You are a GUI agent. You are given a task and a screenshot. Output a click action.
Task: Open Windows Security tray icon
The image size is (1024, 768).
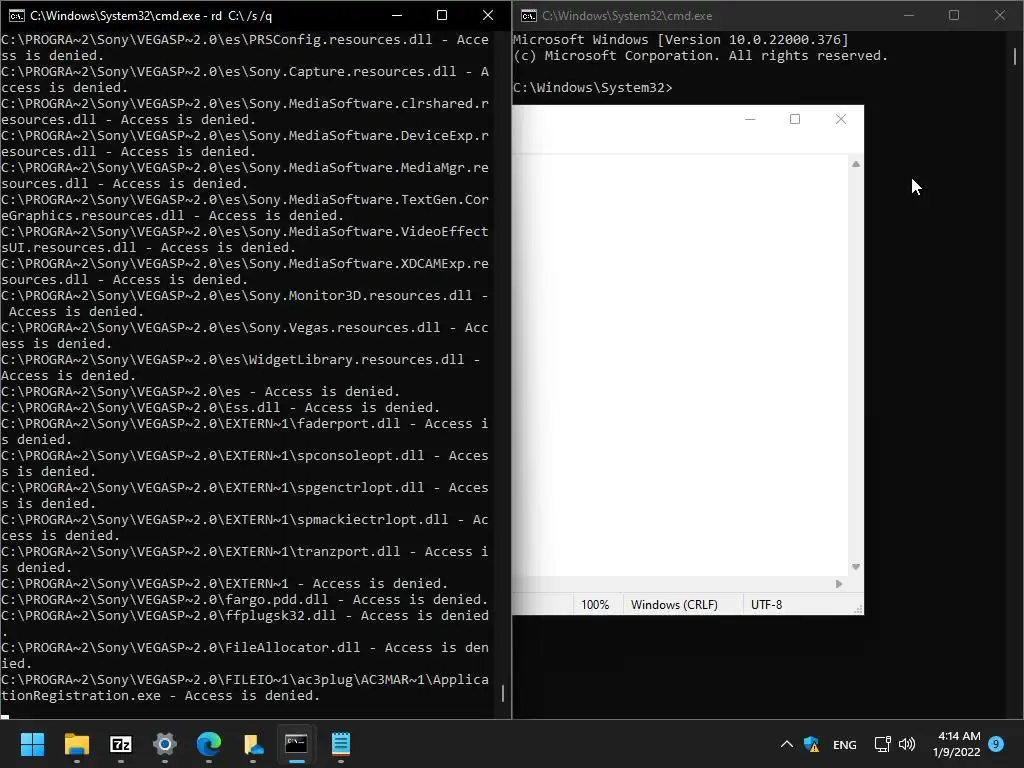coord(811,744)
